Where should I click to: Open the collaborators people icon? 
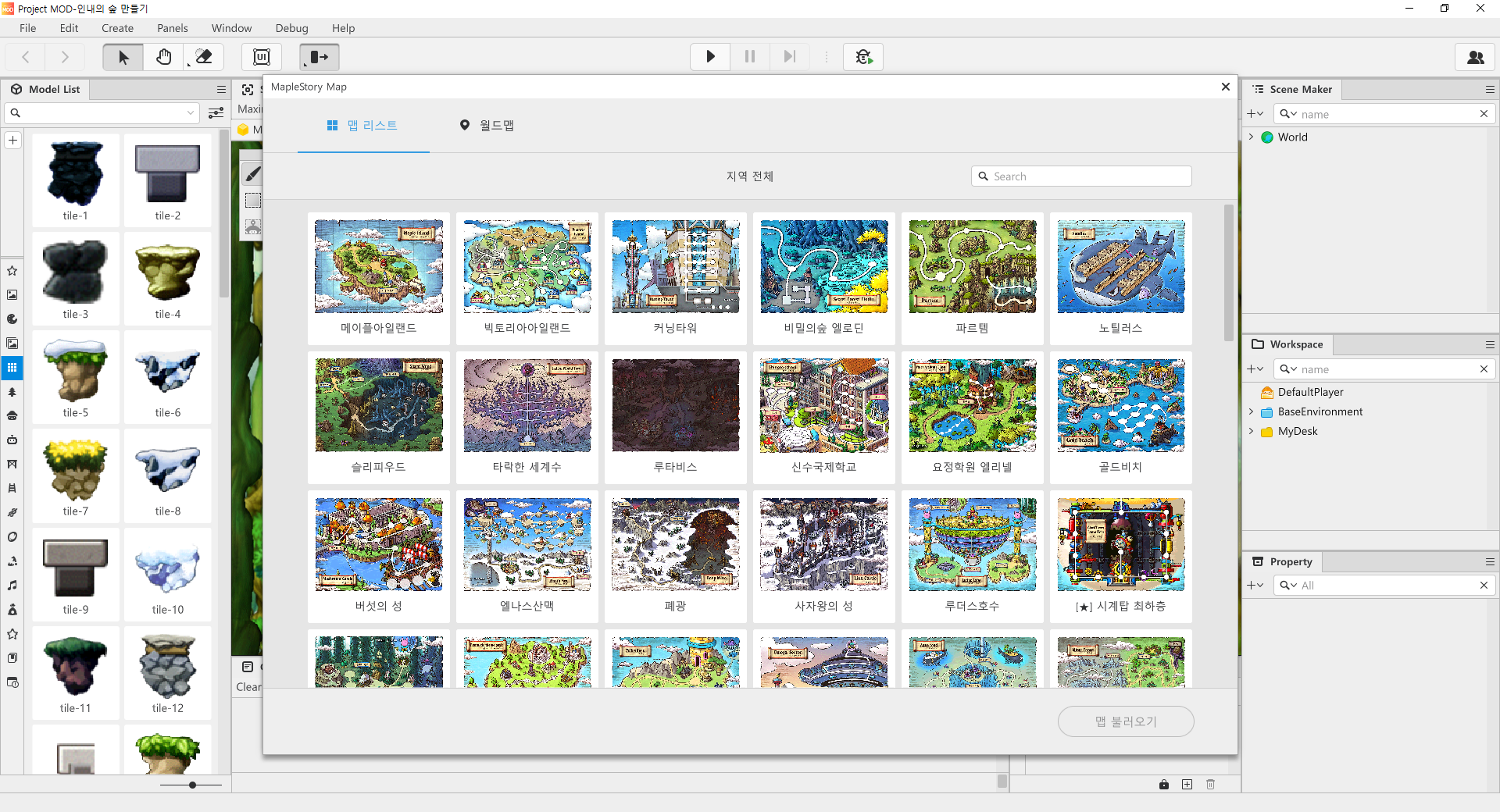point(1476,57)
